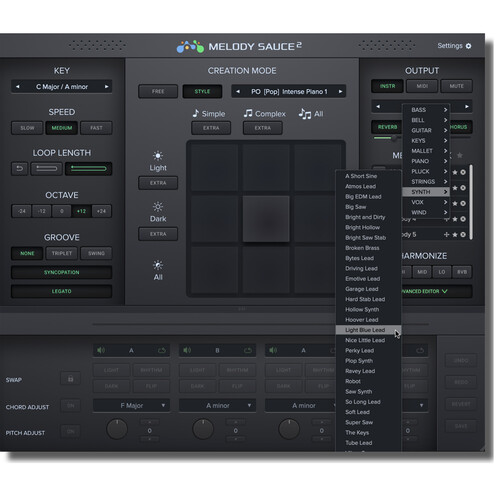Click the Swap lock icon
The width and height of the screenshot is (500, 500).
[70, 379]
